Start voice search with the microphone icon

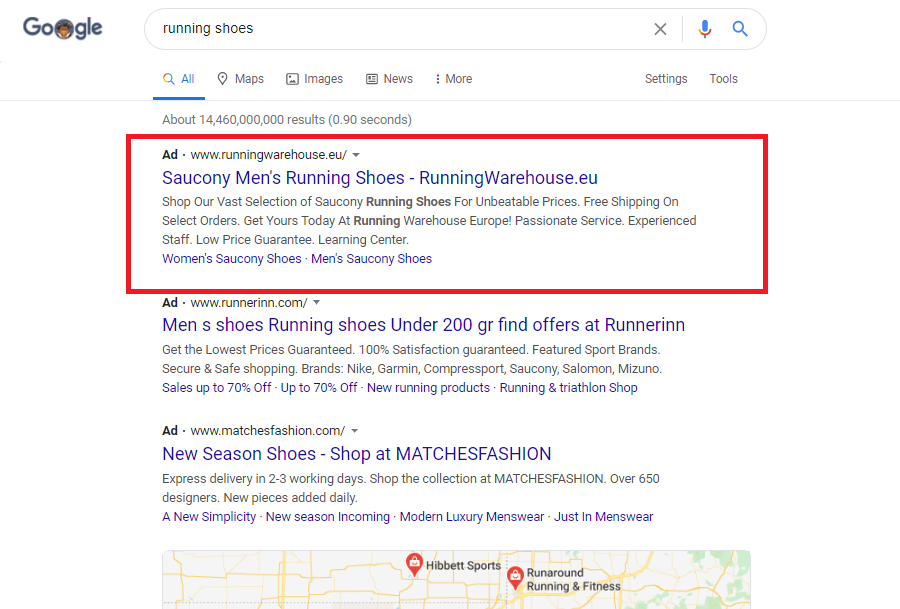pos(705,29)
